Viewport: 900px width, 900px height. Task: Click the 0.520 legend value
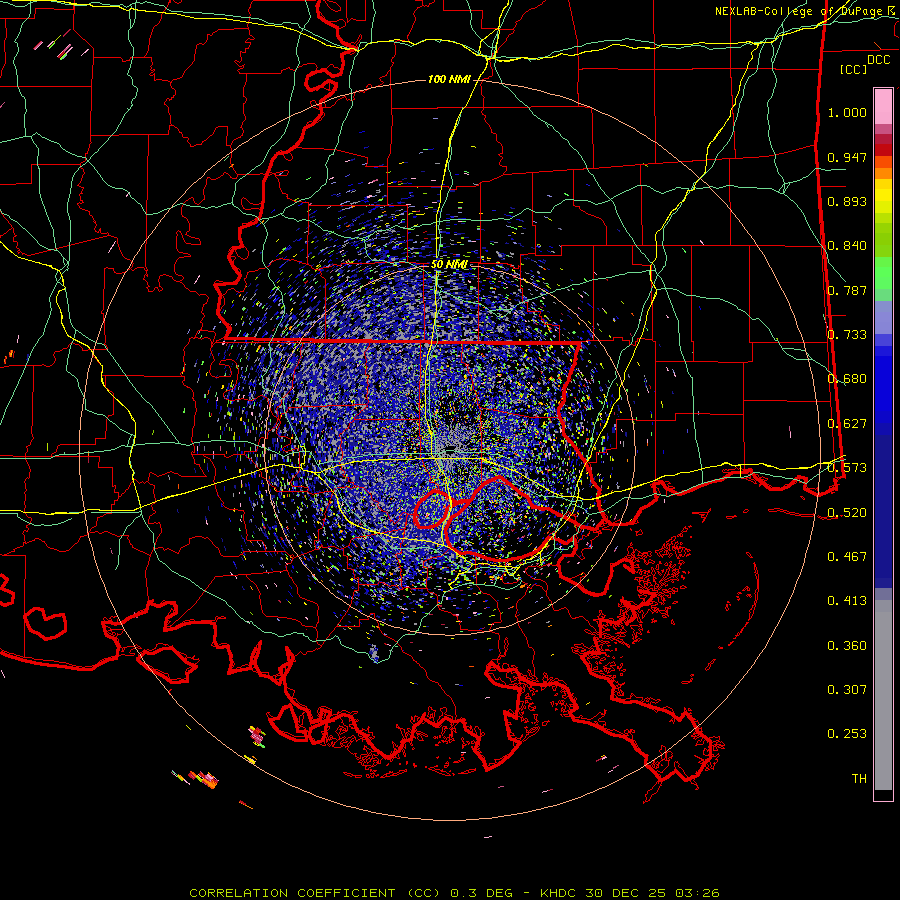[847, 513]
